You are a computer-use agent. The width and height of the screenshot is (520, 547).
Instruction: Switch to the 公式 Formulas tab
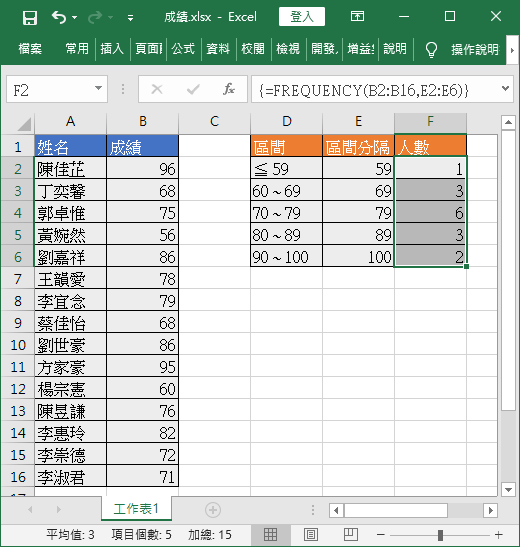click(183, 49)
